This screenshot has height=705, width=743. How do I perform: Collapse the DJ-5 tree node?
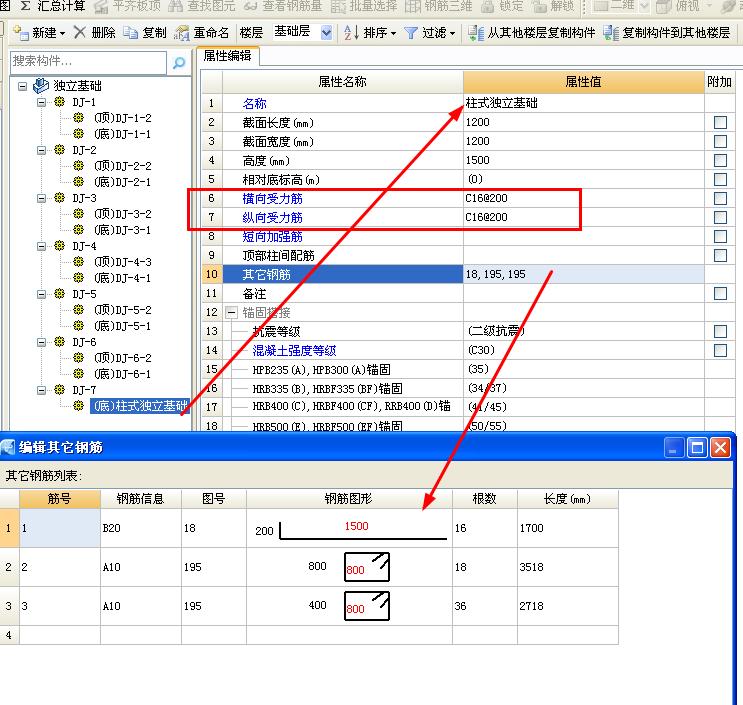click(42, 294)
